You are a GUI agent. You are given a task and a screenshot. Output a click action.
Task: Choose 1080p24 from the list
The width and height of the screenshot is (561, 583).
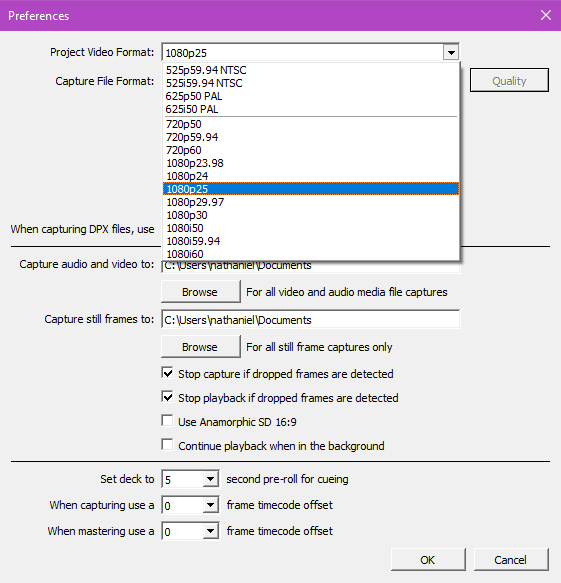point(311,176)
